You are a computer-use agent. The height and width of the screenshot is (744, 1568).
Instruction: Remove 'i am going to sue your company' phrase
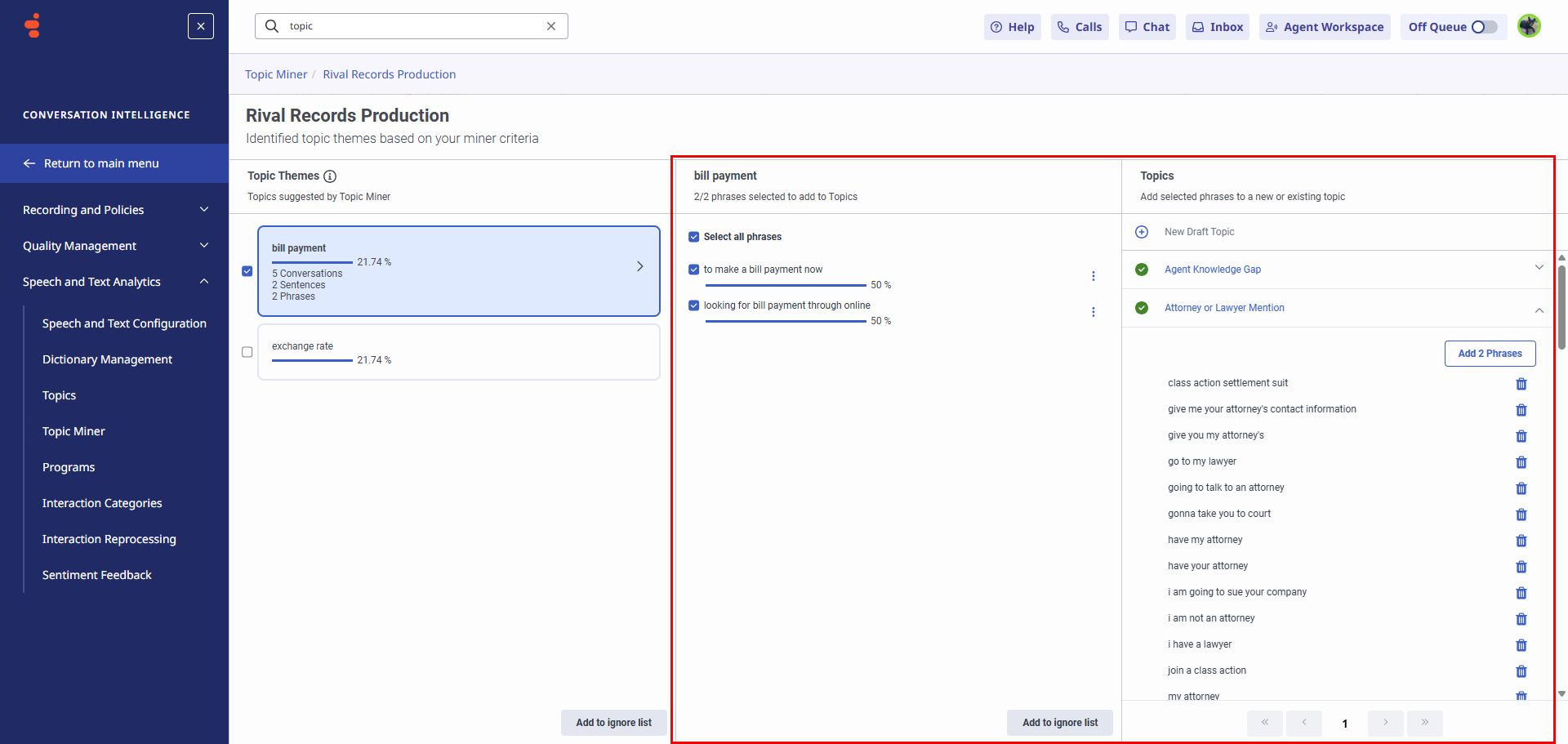coord(1521,593)
